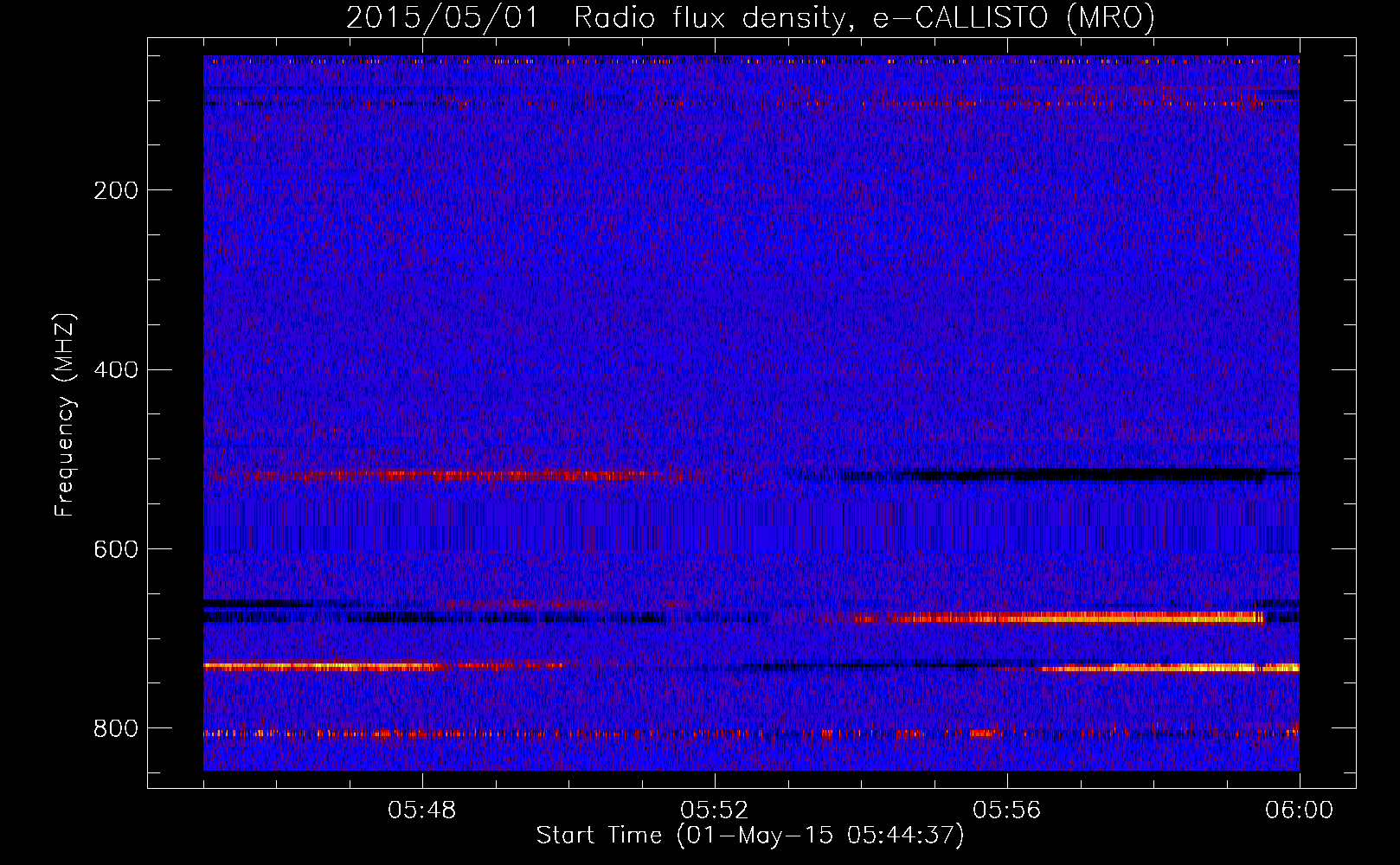Click the 05:48 time tick label

click(x=422, y=811)
